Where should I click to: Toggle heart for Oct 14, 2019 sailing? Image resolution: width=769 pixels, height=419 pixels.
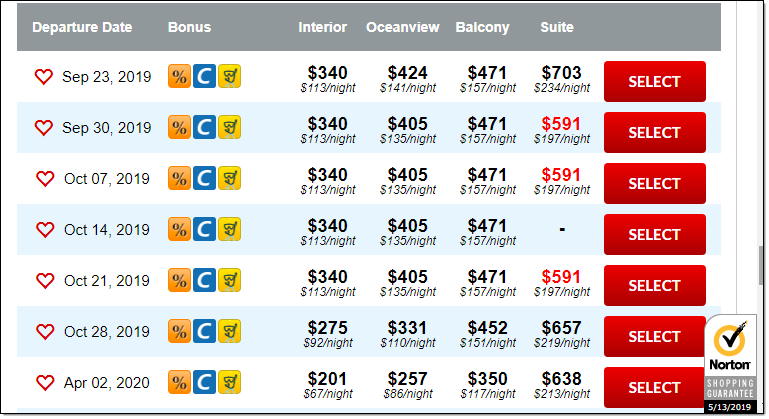45,230
